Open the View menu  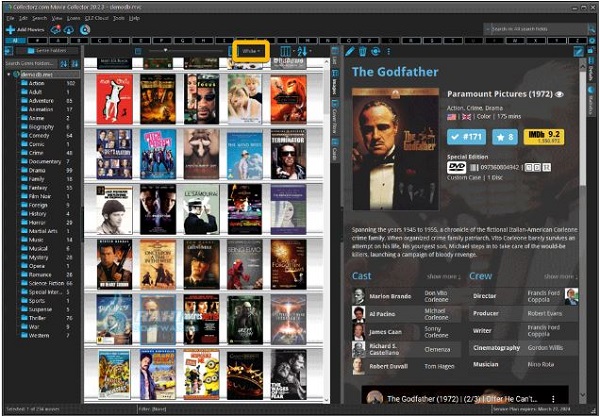(57, 18)
